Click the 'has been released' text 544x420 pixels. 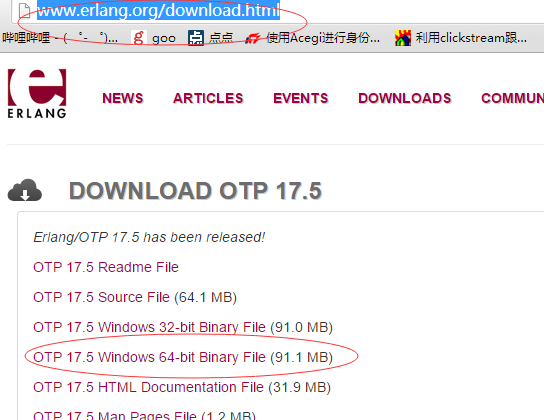pyautogui.click(x=204, y=237)
